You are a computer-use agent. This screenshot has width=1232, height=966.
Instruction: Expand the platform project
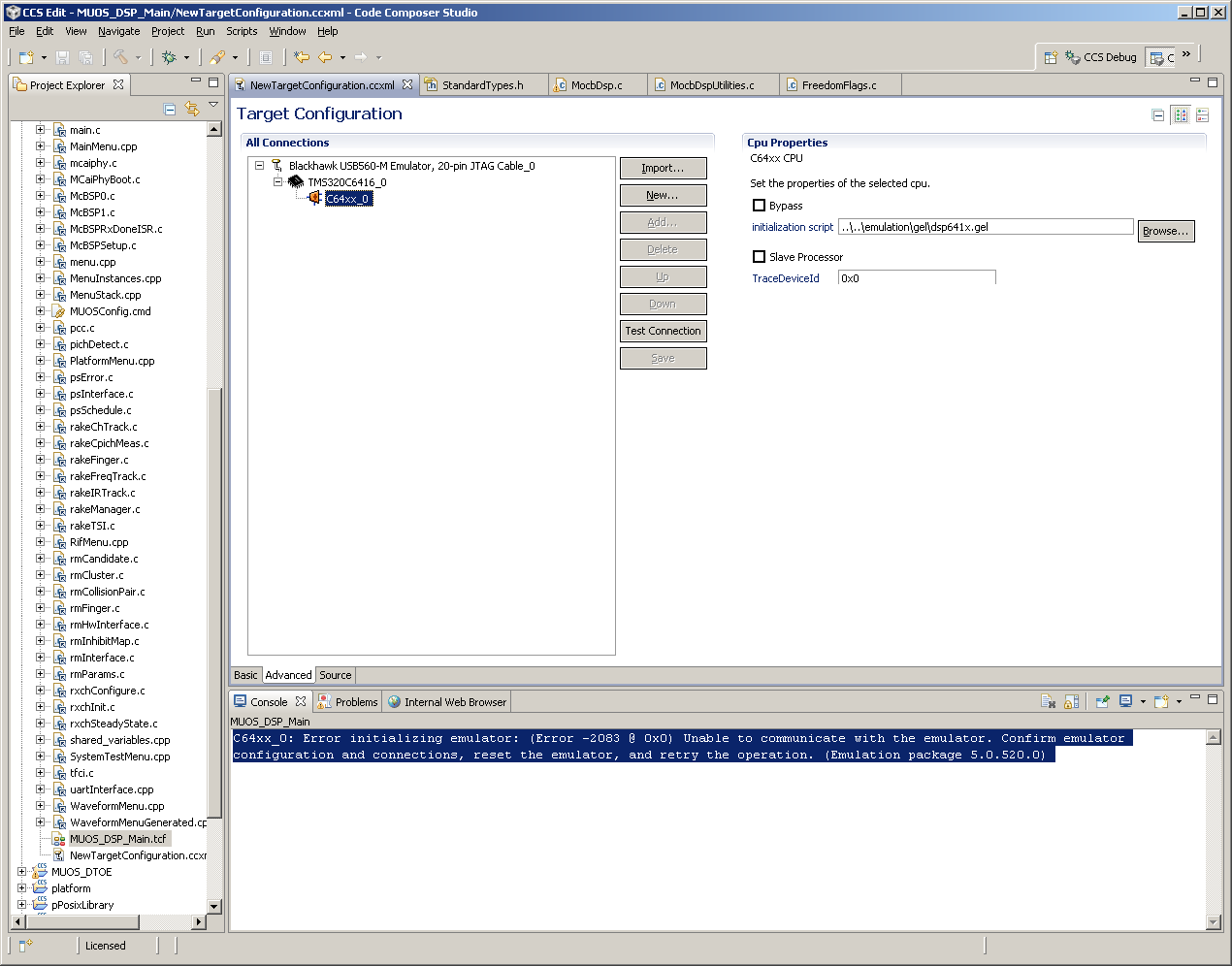[x=22, y=888]
